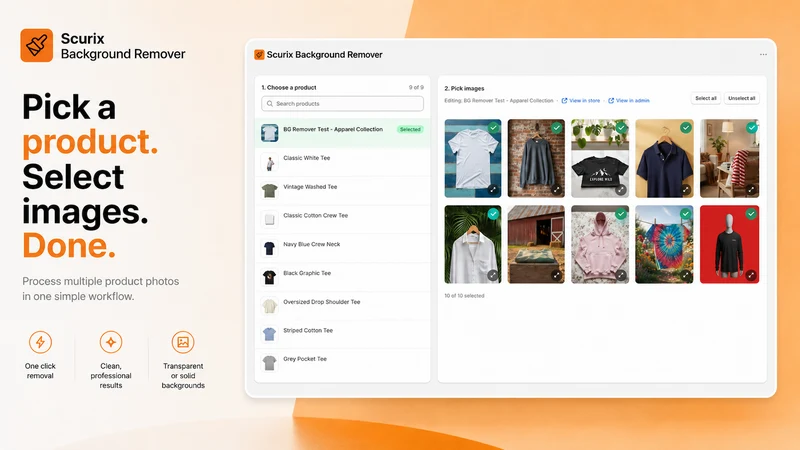
Task: Click the '9 of 9' product count
Action: point(416,87)
